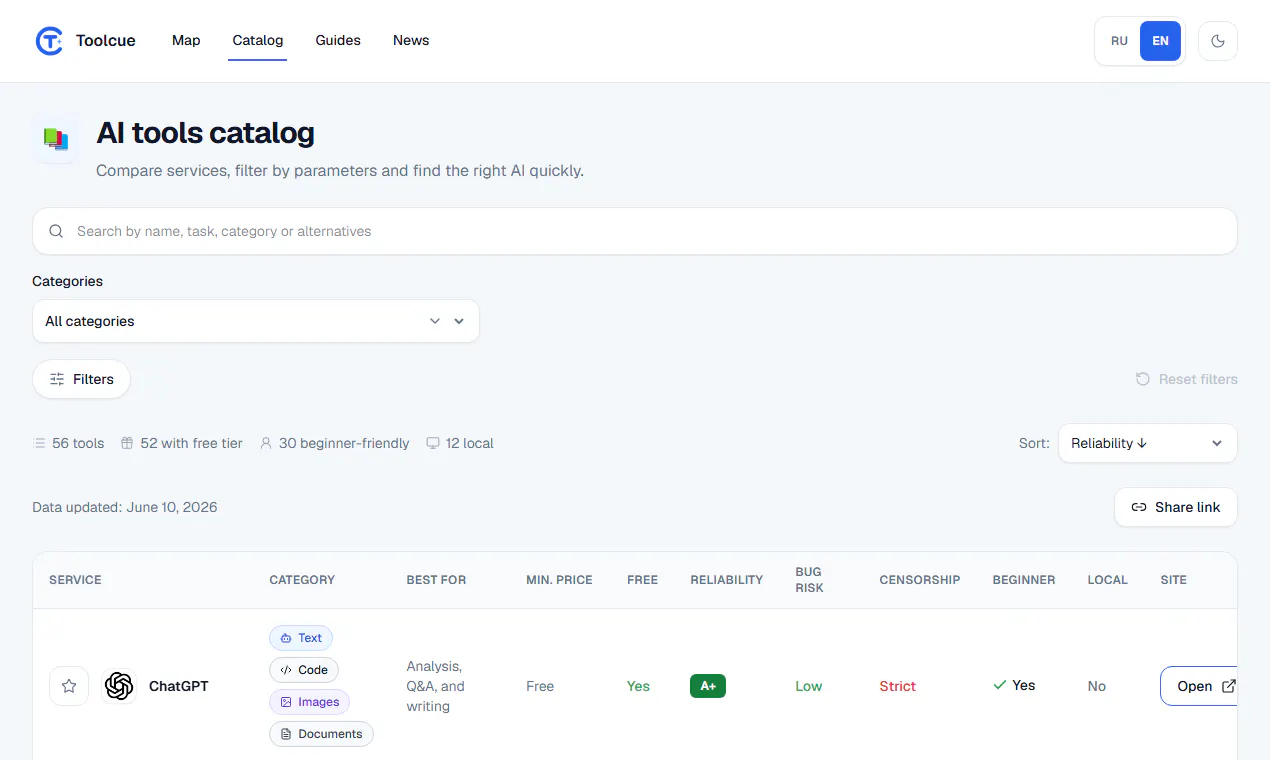Select the Images category tag
This screenshot has width=1270, height=760.
click(x=310, y=702)
